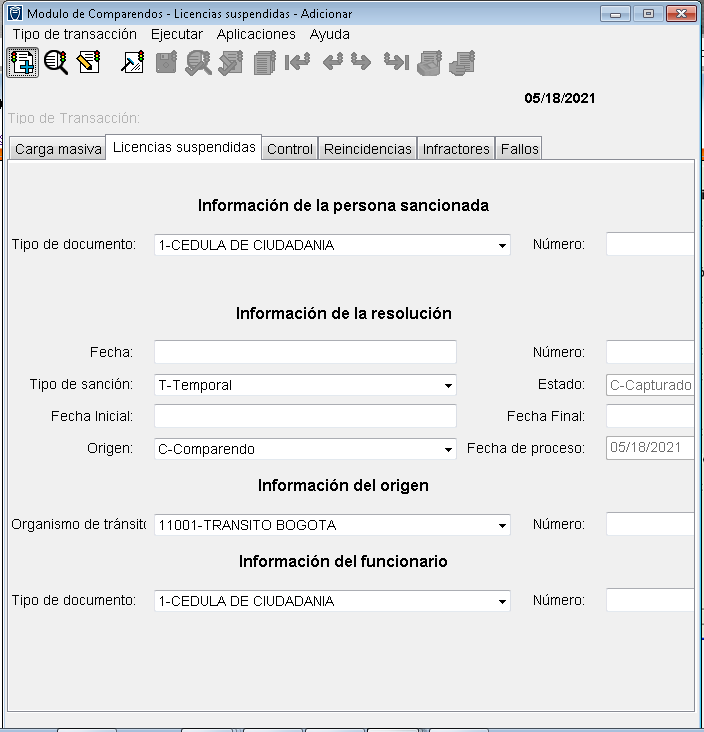Click the magnifier query toolbar icon
Viewport: 704px width, 732px height.
[x=55, y=63]
